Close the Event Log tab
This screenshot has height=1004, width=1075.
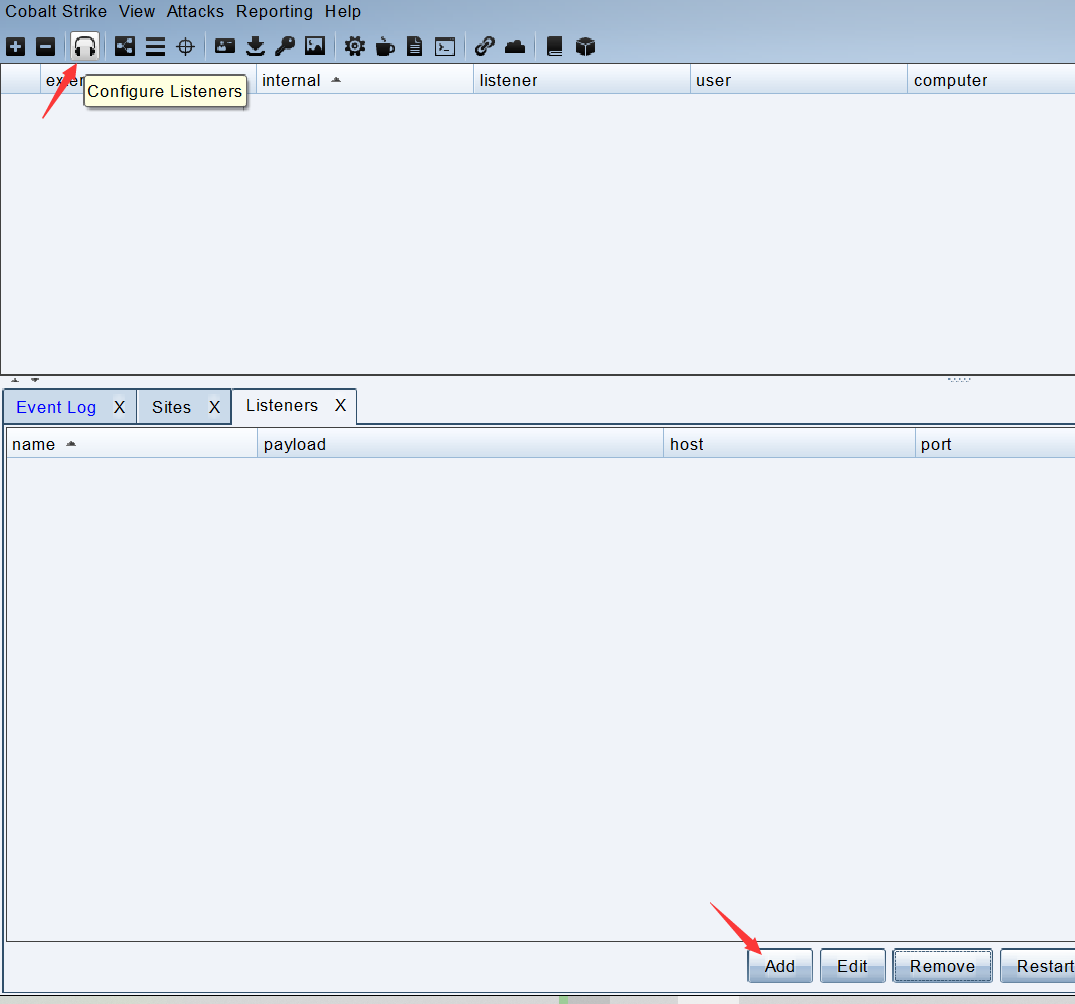119,407
